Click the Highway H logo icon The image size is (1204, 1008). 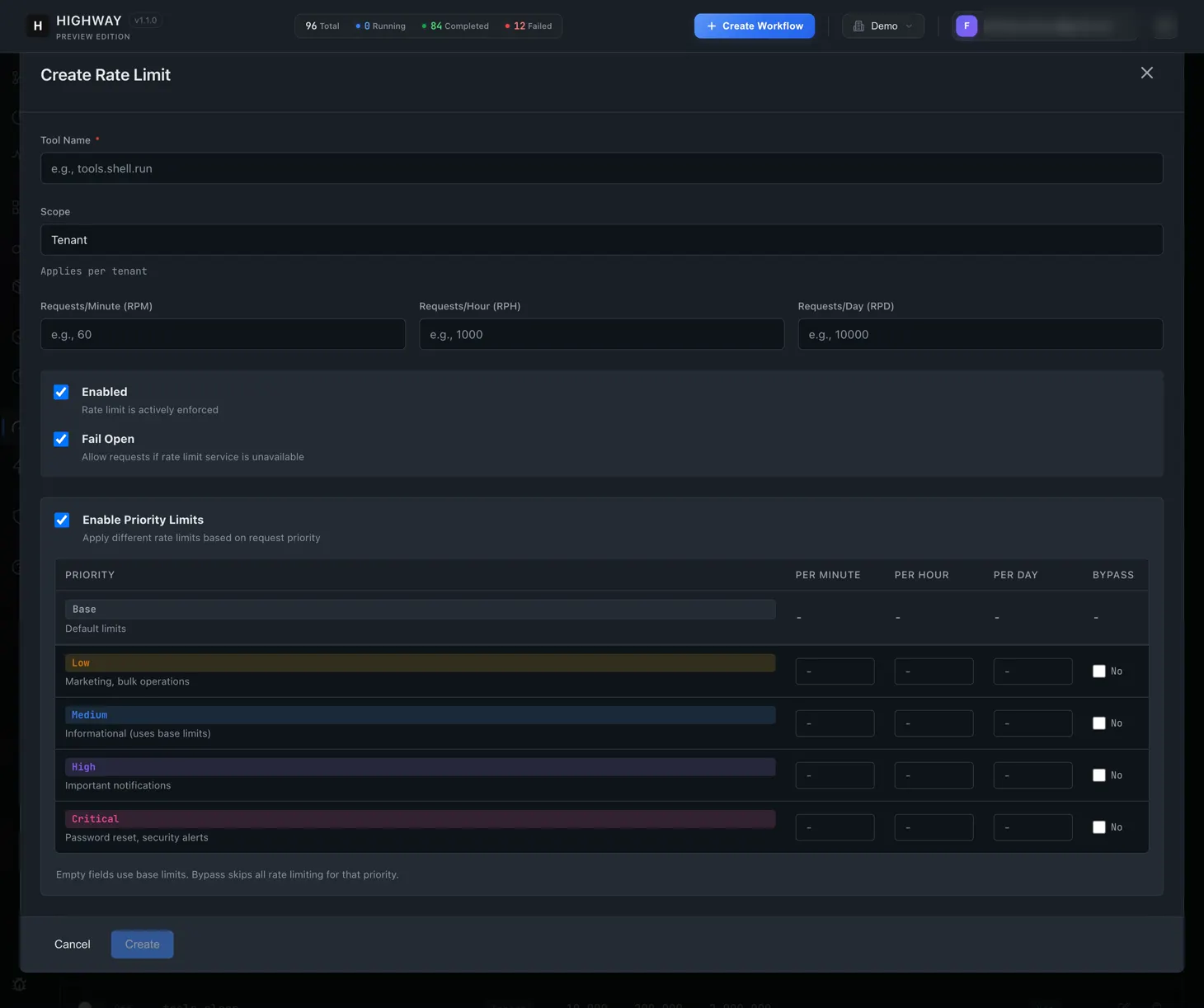pos(37,26)
